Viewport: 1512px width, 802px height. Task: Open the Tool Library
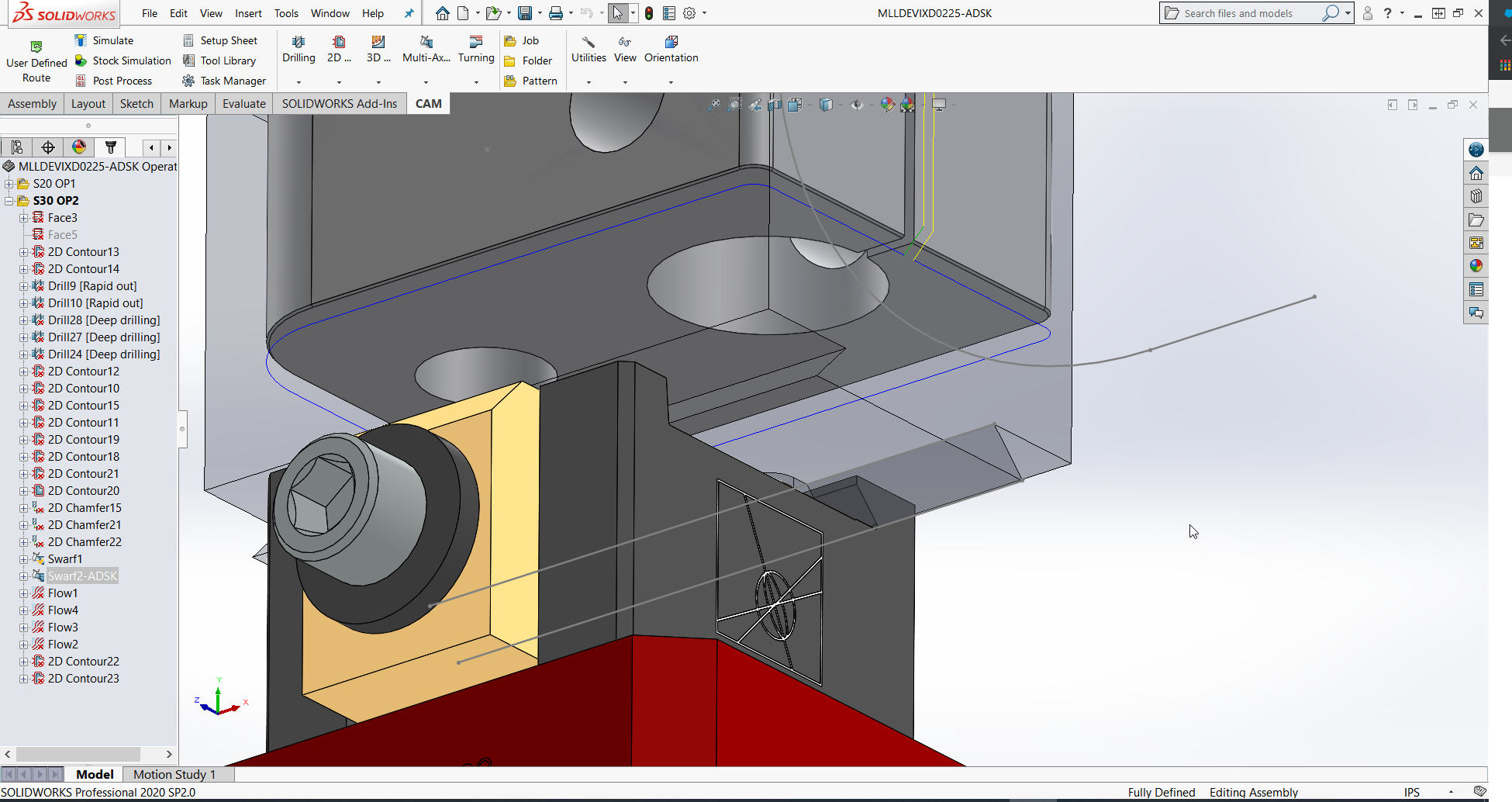coord(219,60)
